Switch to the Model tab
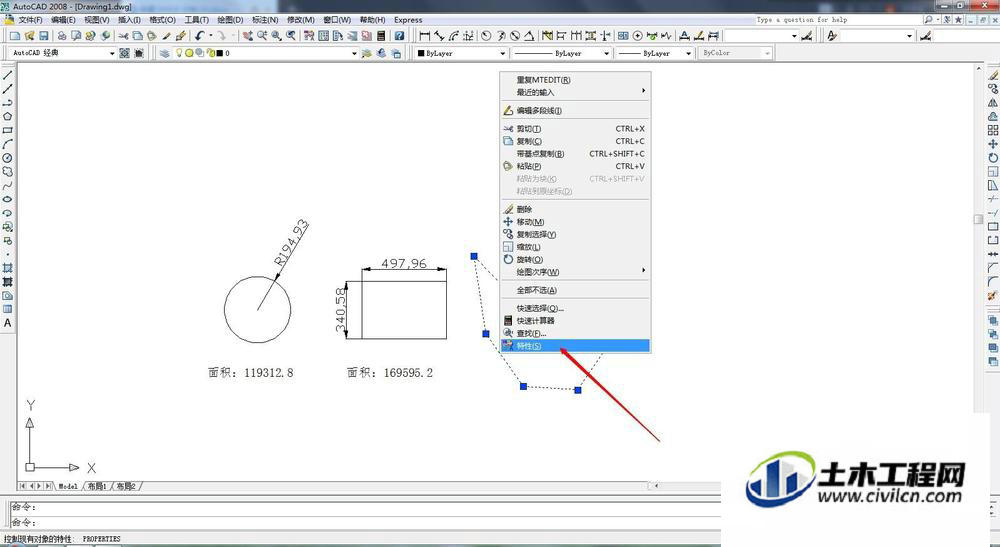Image resolution: width=1000 pixels, height=547 pixels. [x=68, y=486]
